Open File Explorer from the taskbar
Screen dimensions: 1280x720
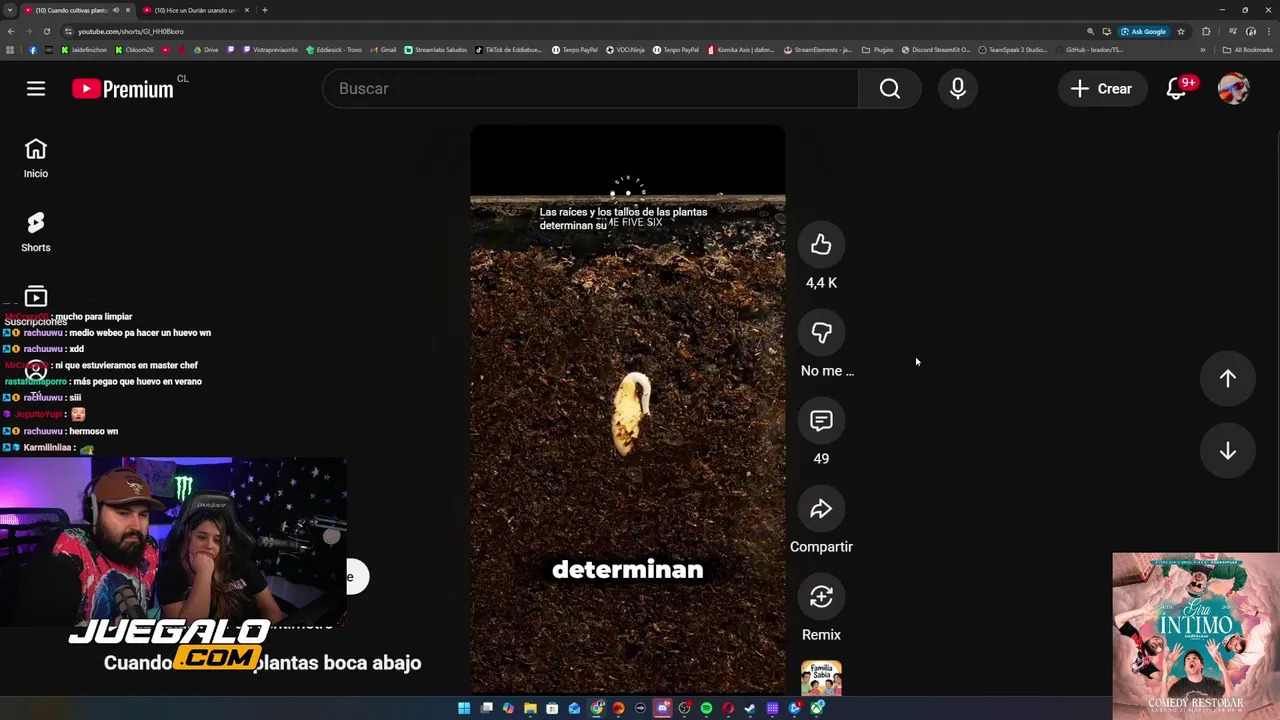pyautogui.click(x=530, y=708)
